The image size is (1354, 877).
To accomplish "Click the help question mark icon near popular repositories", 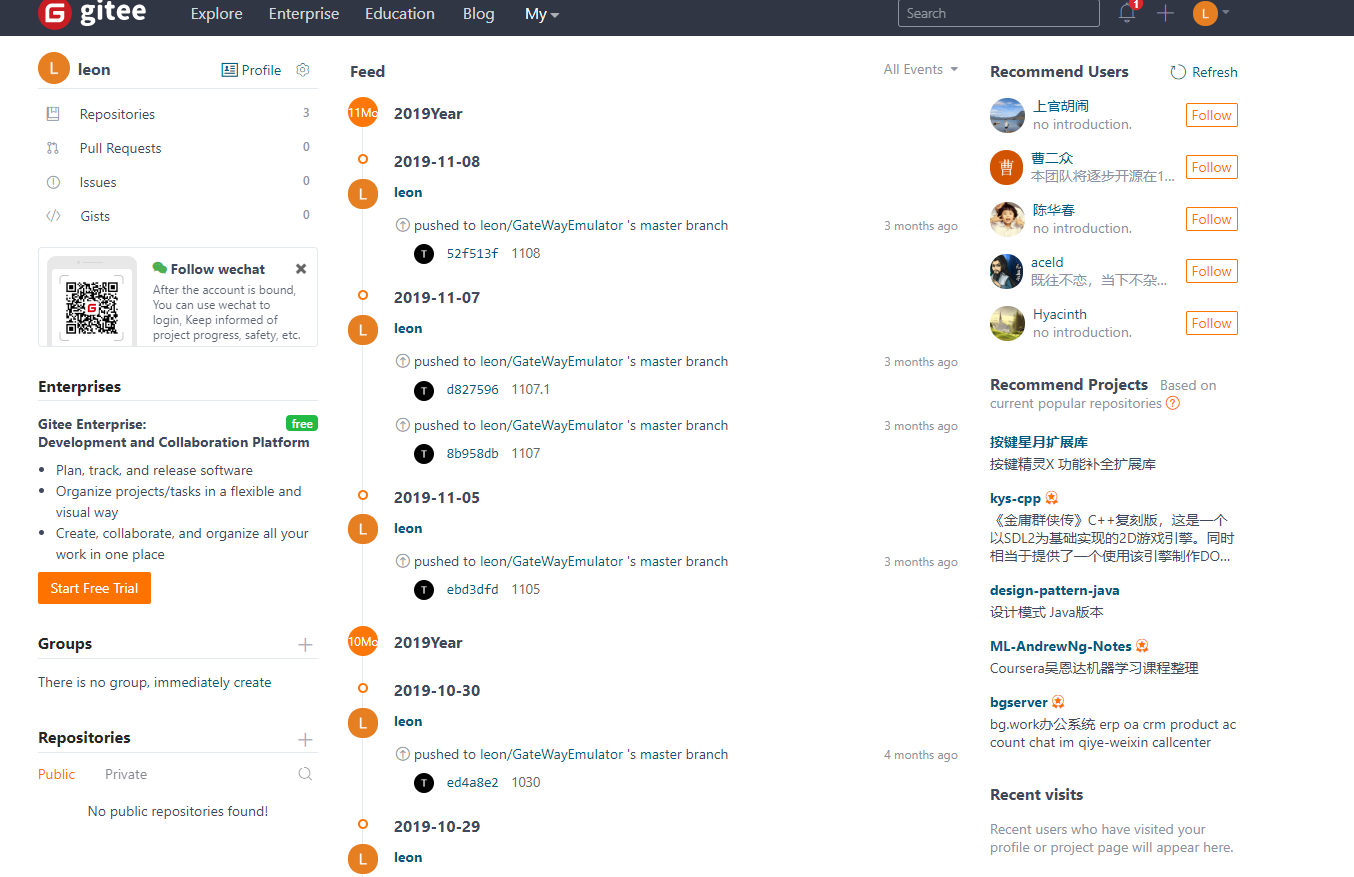I will tap(1173, 403).
